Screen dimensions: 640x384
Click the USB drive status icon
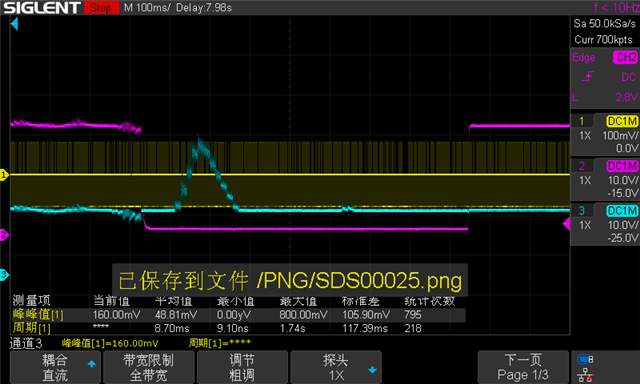point(585,360)
